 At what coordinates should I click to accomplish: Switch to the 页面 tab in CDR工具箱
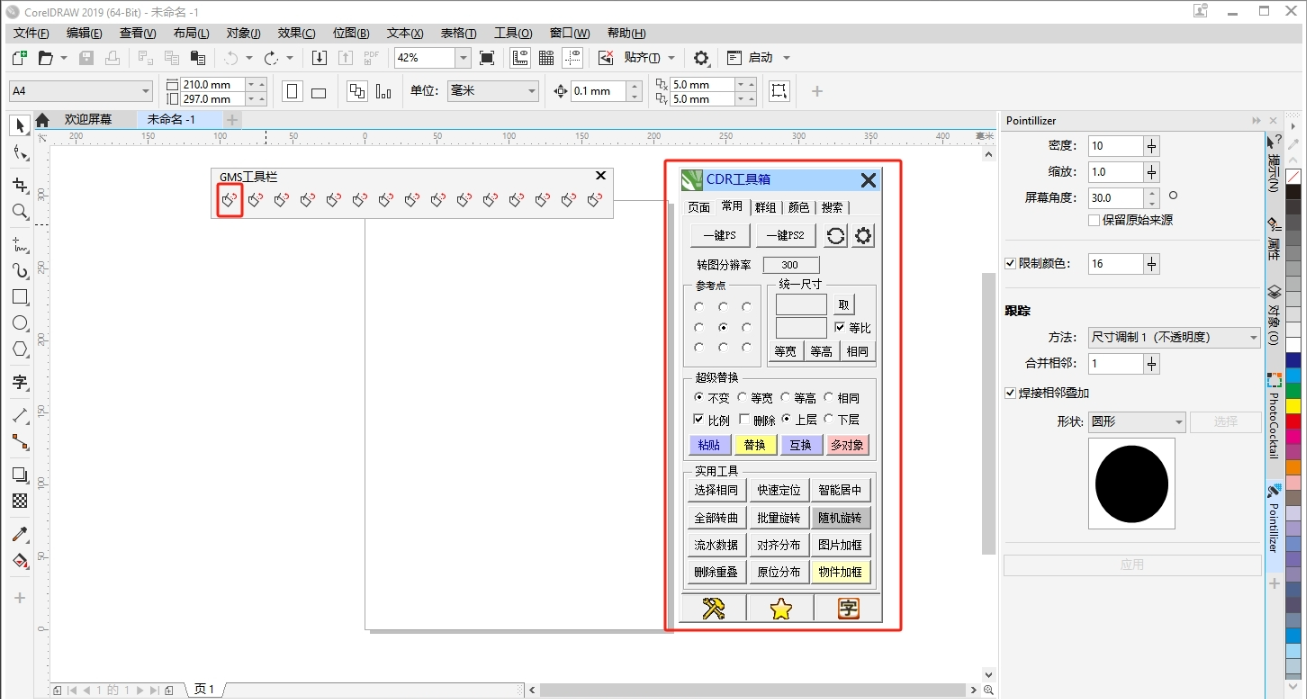699,207
